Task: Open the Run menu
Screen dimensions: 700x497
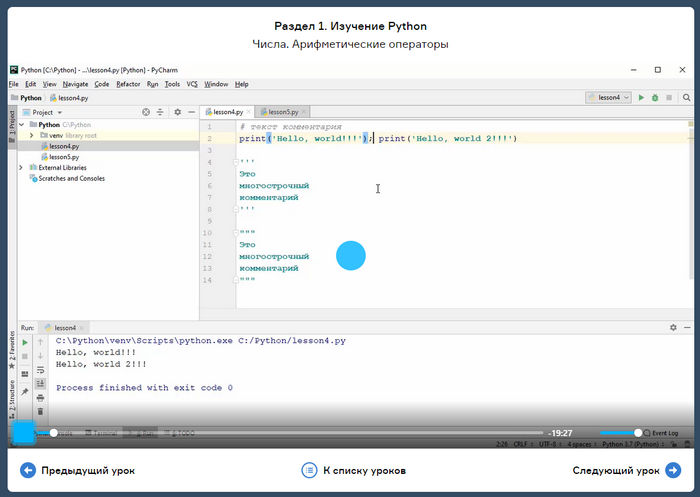Action: tap(152, 84)
